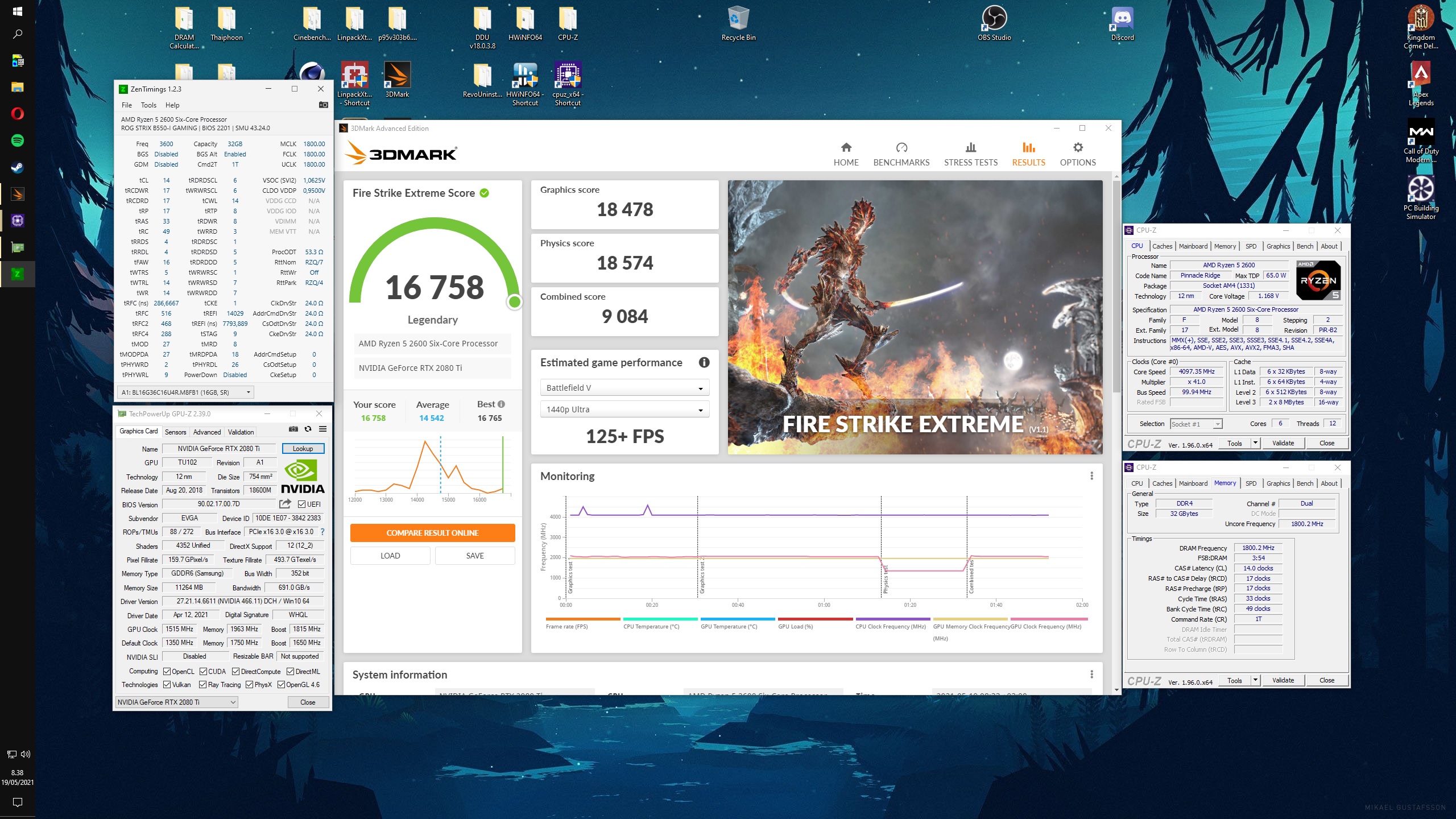The width and height of the screenshot is (1456, 819).
Task: Switch to Sensors tab in GPU-Z
Action: (x=175, y=432)
